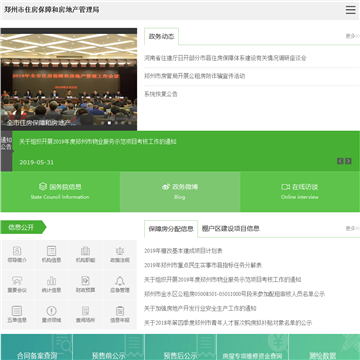Open 预售后公示 tile

click(x=181, y=347)
